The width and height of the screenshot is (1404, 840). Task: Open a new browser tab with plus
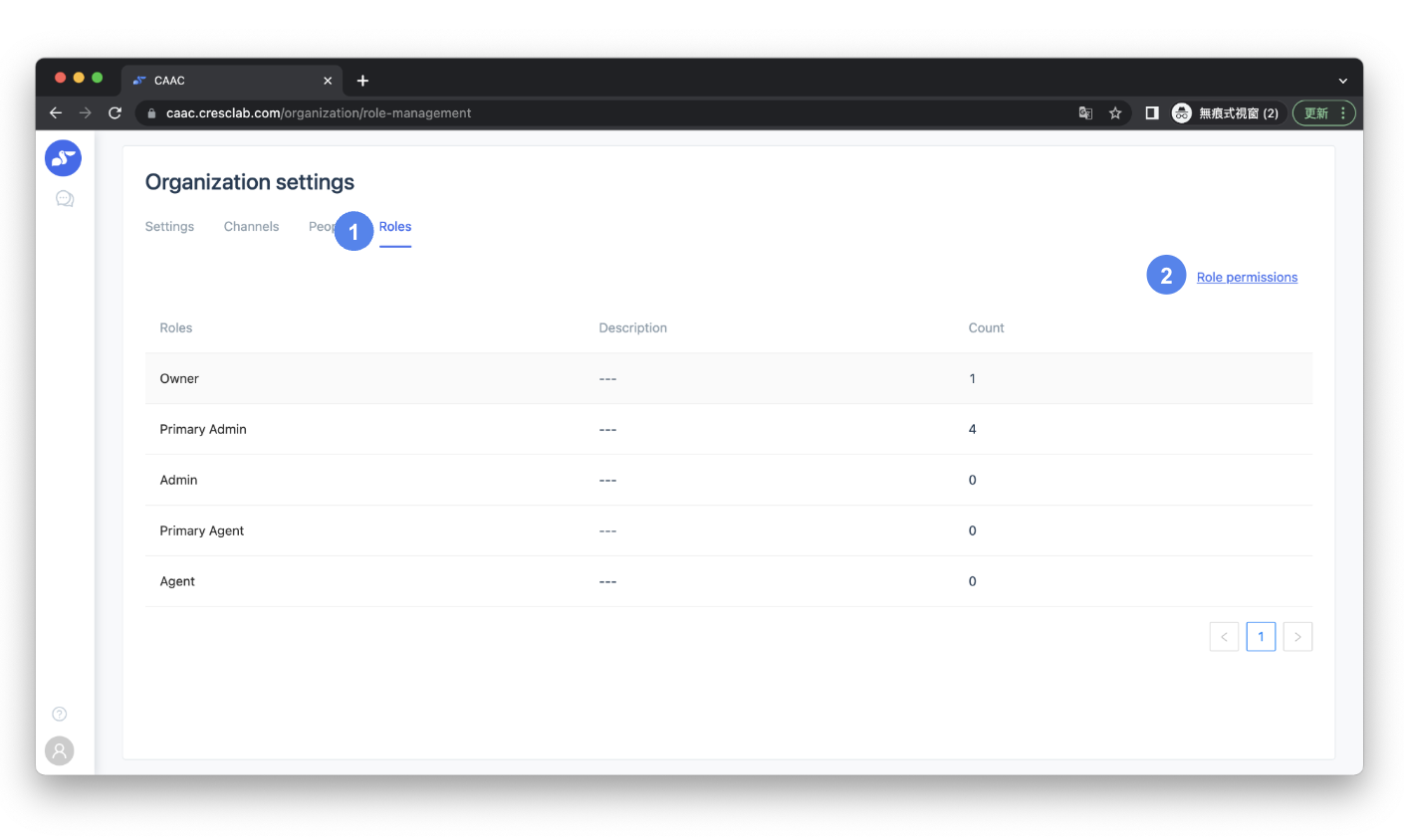(x=362, y=81)
